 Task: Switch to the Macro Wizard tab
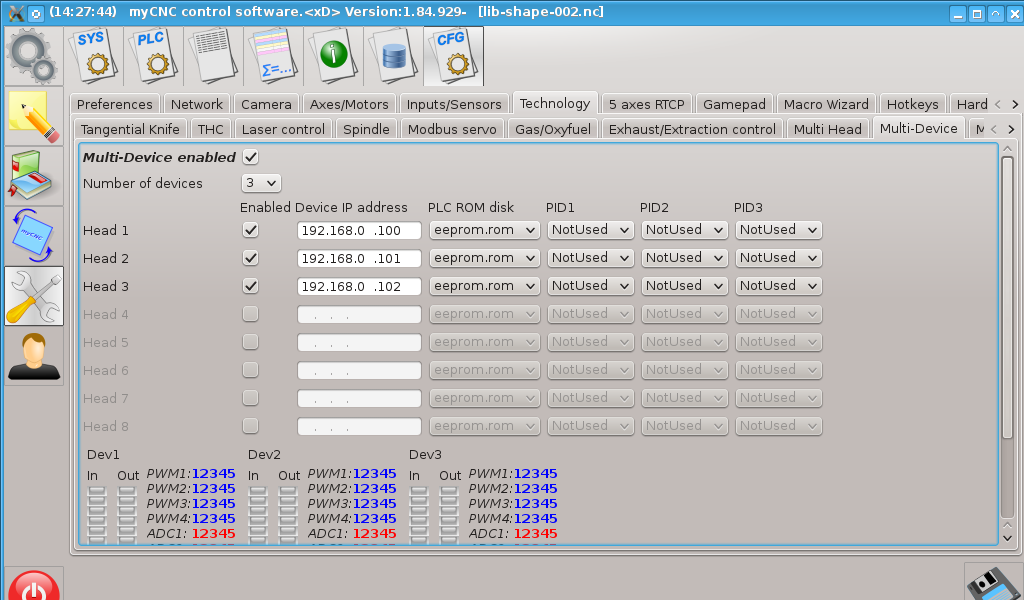coord(825,104)
